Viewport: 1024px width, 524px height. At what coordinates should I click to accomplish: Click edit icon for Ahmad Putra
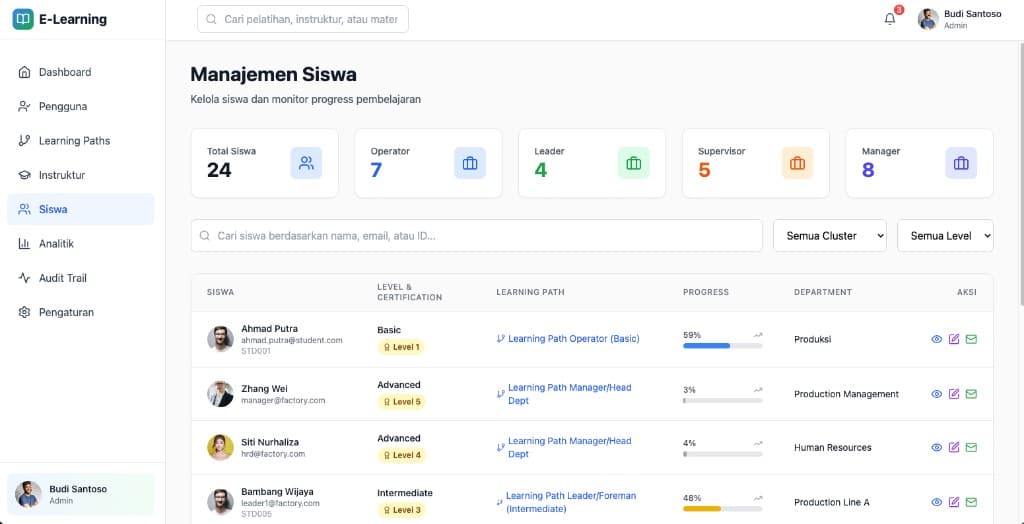point(954,339)
